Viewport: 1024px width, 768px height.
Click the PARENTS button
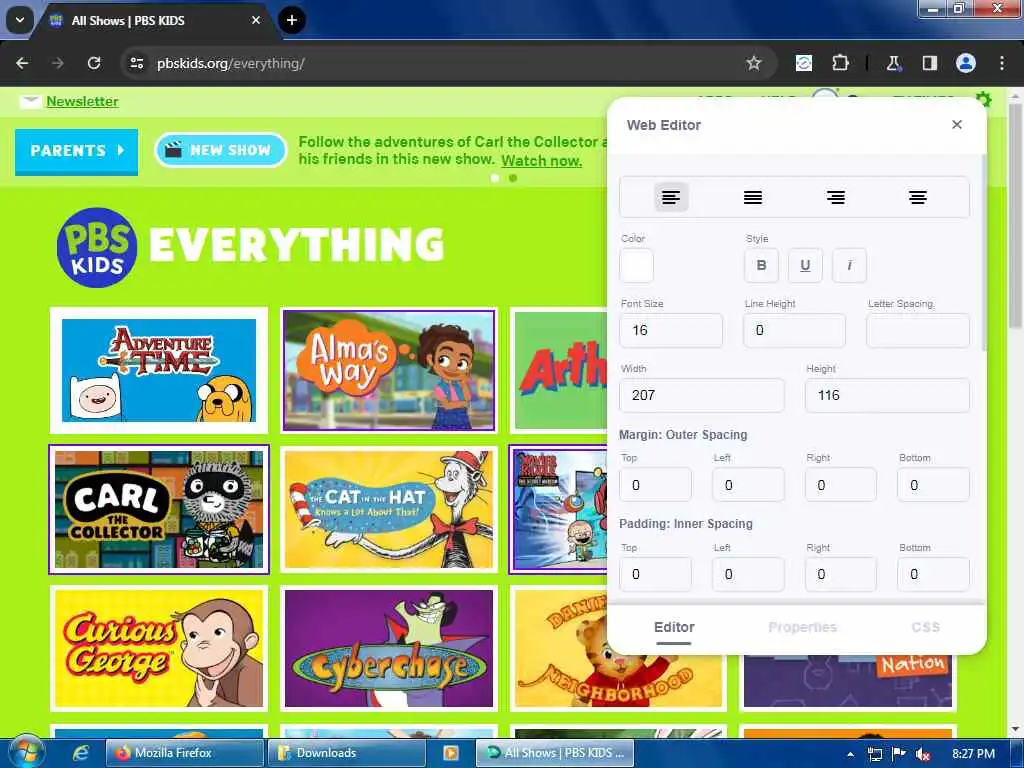[76, 151]
